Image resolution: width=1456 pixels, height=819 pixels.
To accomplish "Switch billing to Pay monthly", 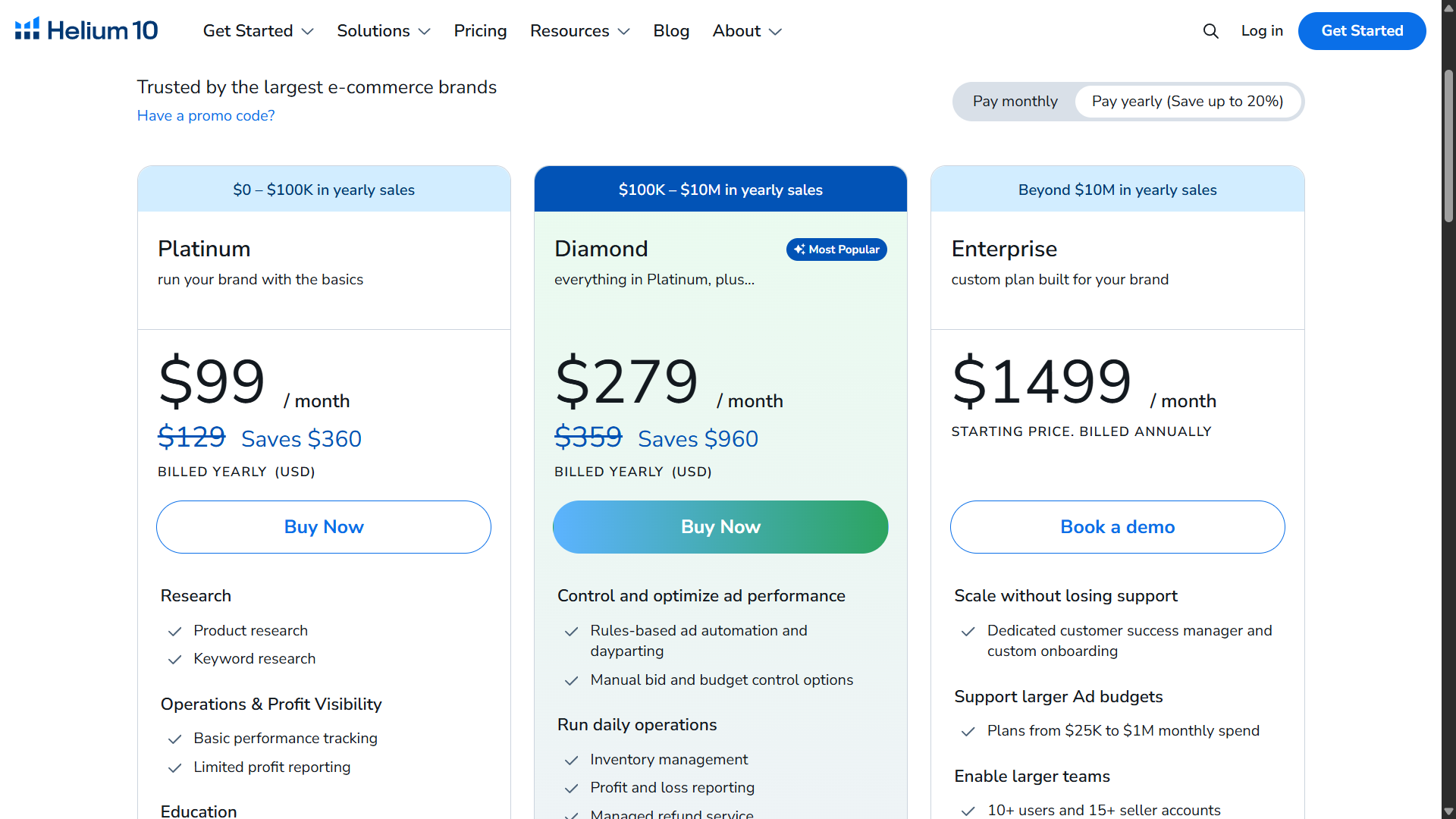I will point(1015,101).
